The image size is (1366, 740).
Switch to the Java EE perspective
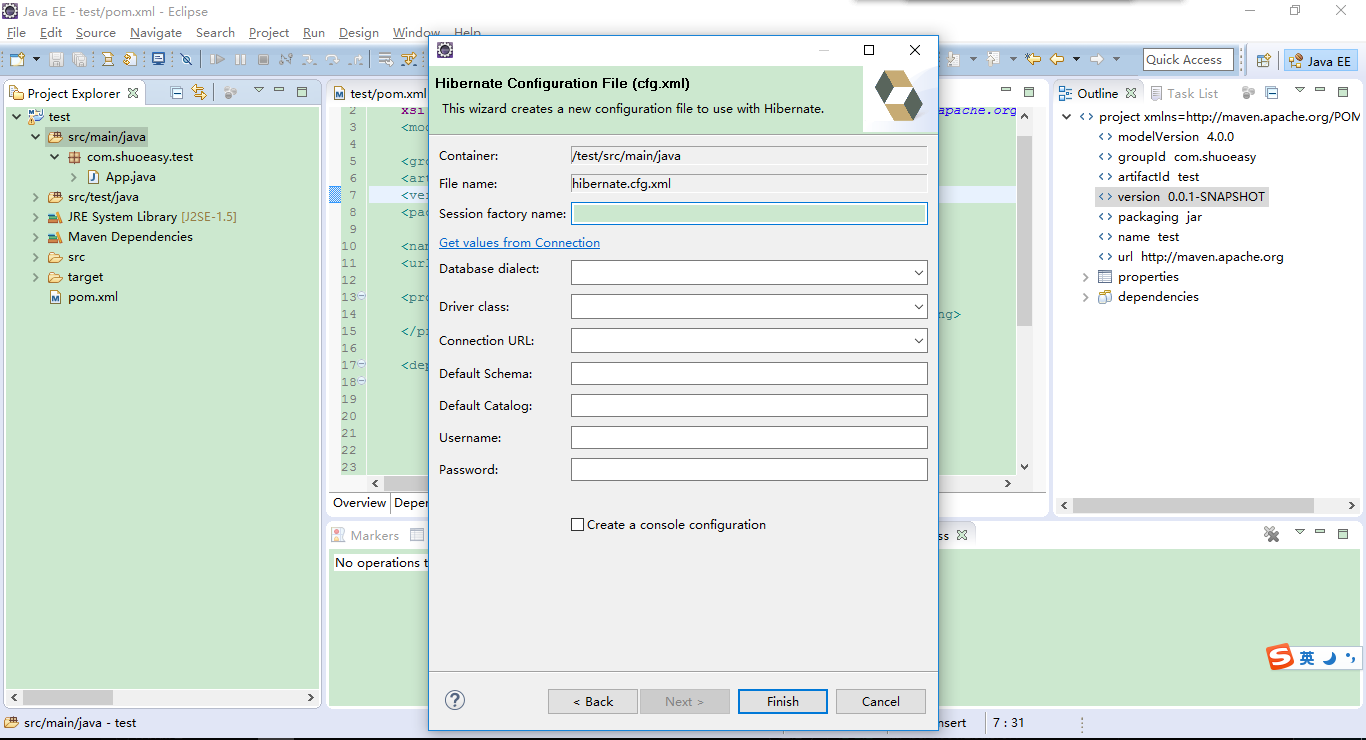click(x=1321, y=61)
